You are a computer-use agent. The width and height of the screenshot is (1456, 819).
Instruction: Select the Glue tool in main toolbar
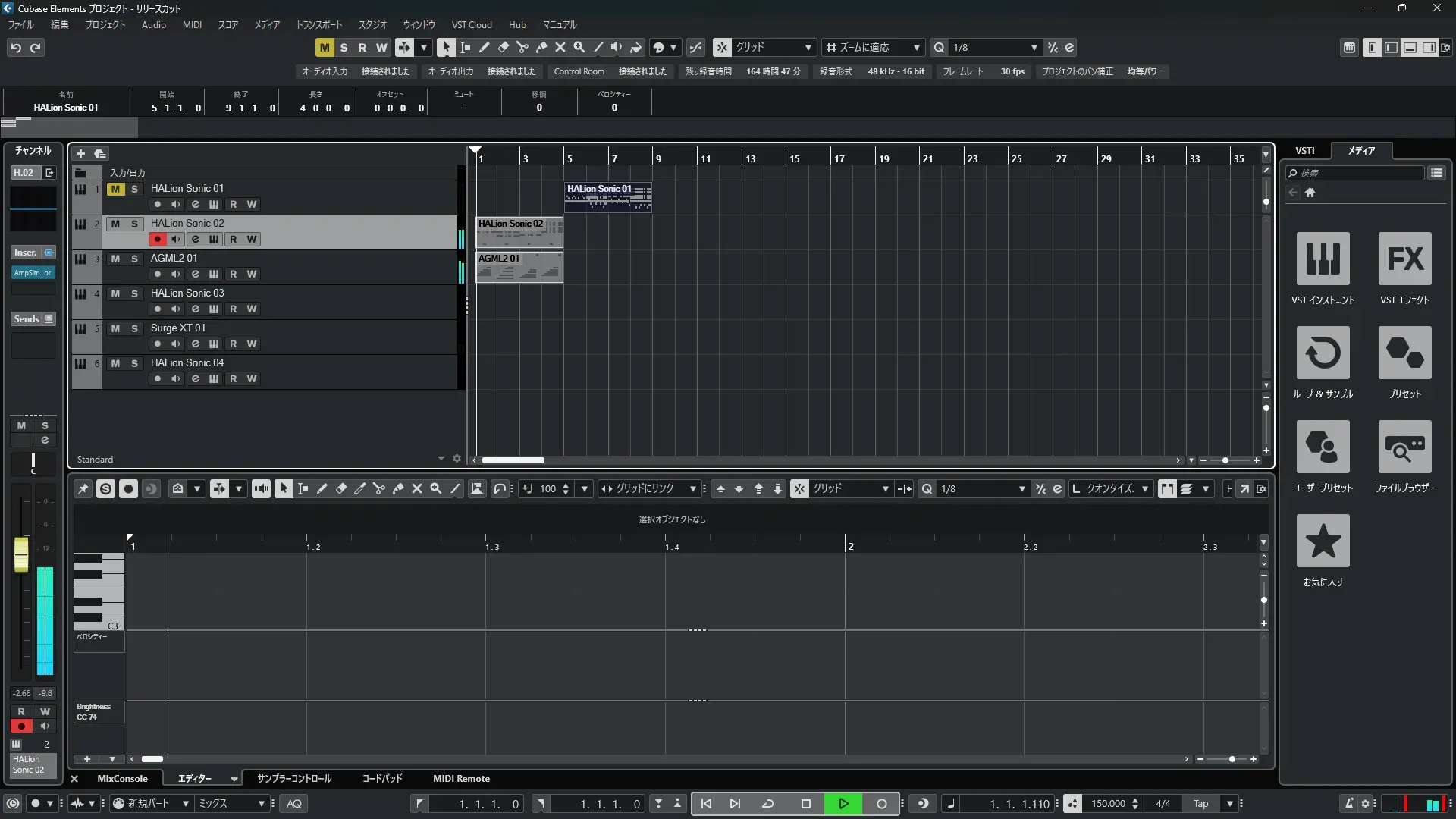[x=541, y=47]
